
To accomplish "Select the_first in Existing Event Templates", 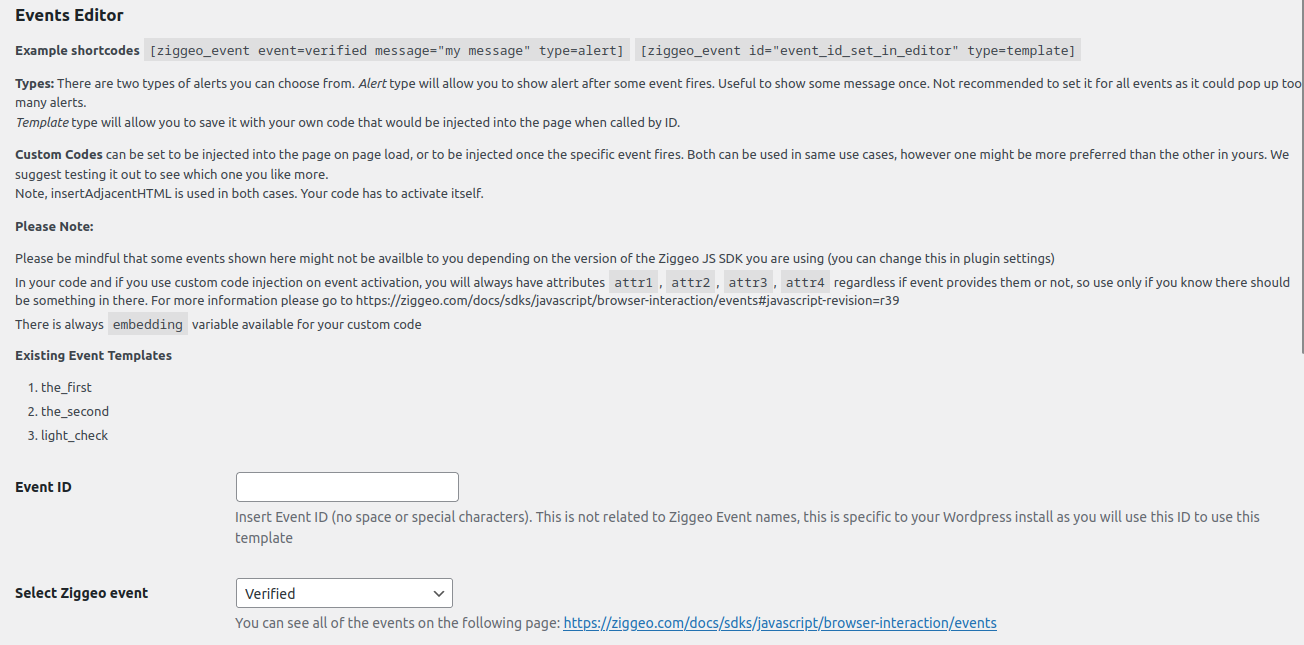I will click(x=66, y=387).
